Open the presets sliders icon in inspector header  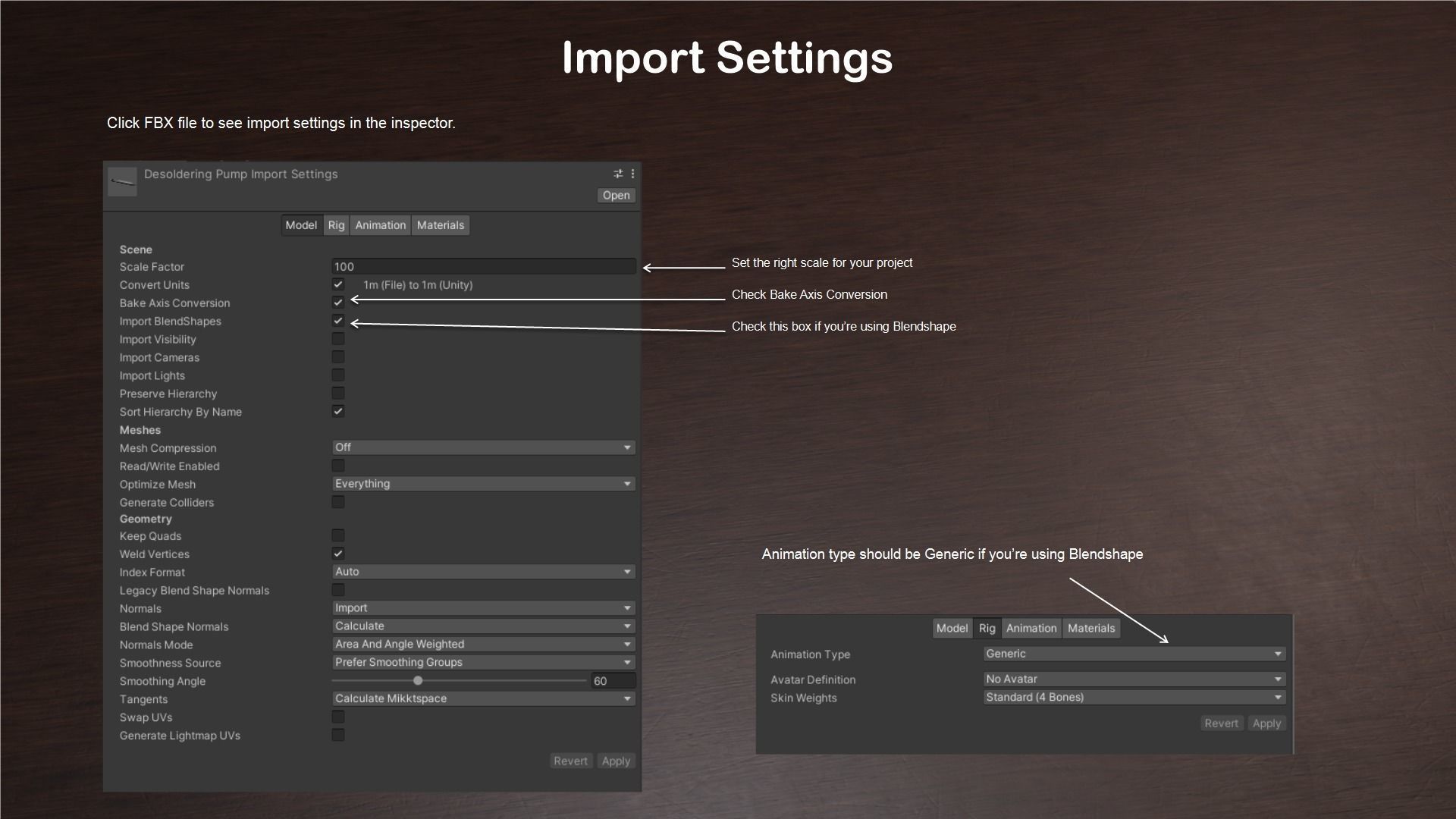[x=618, y=174]
